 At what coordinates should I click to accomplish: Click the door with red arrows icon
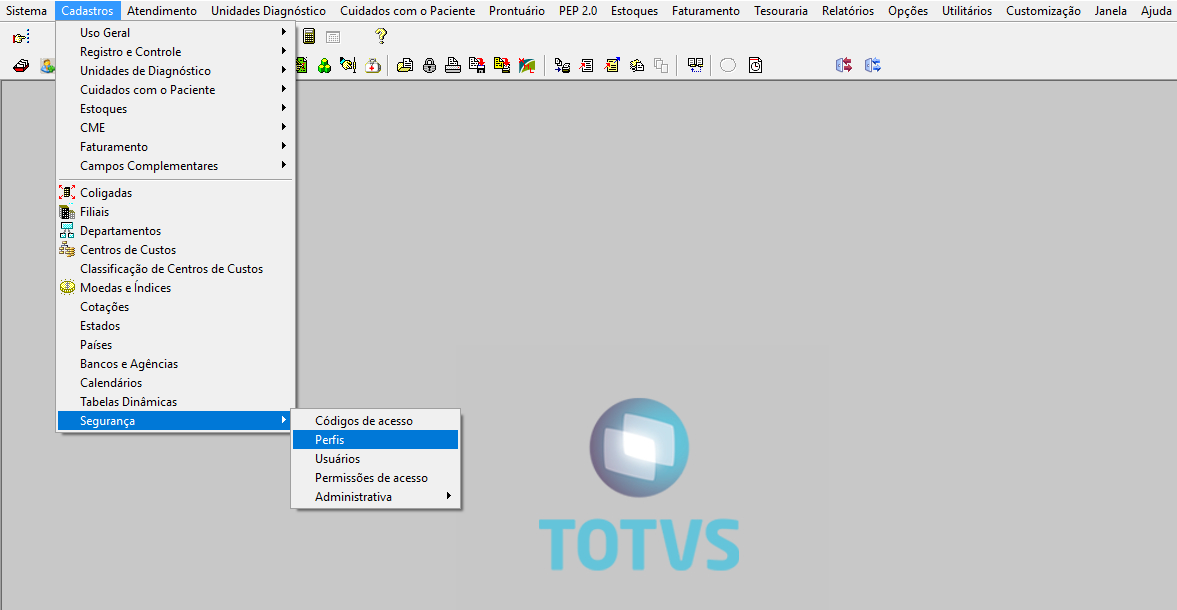pos(844,65)
